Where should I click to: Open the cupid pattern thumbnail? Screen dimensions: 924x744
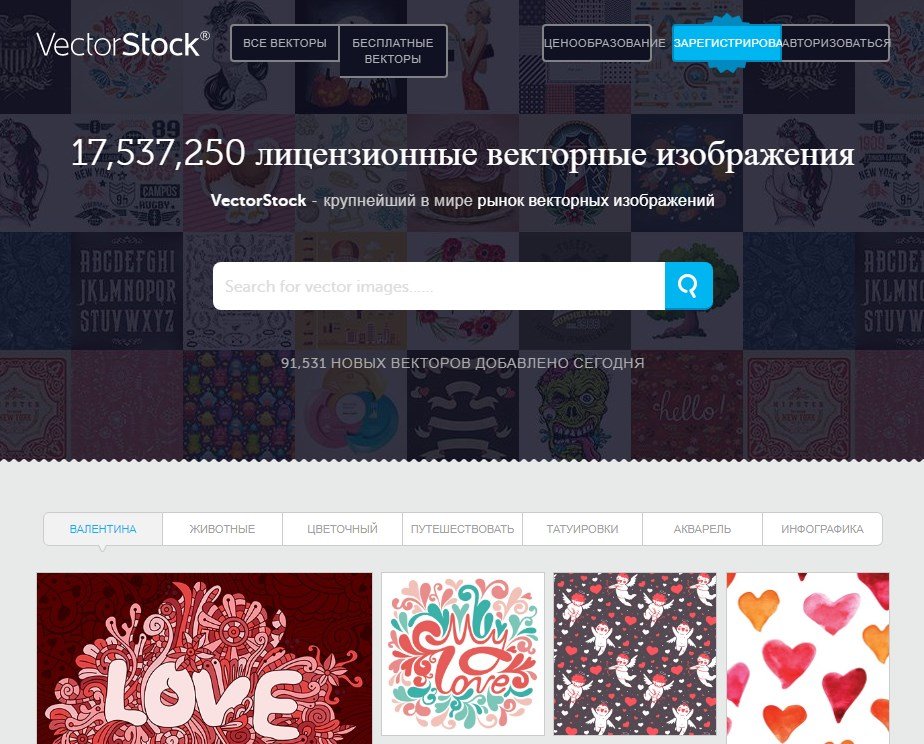point(635,654)
